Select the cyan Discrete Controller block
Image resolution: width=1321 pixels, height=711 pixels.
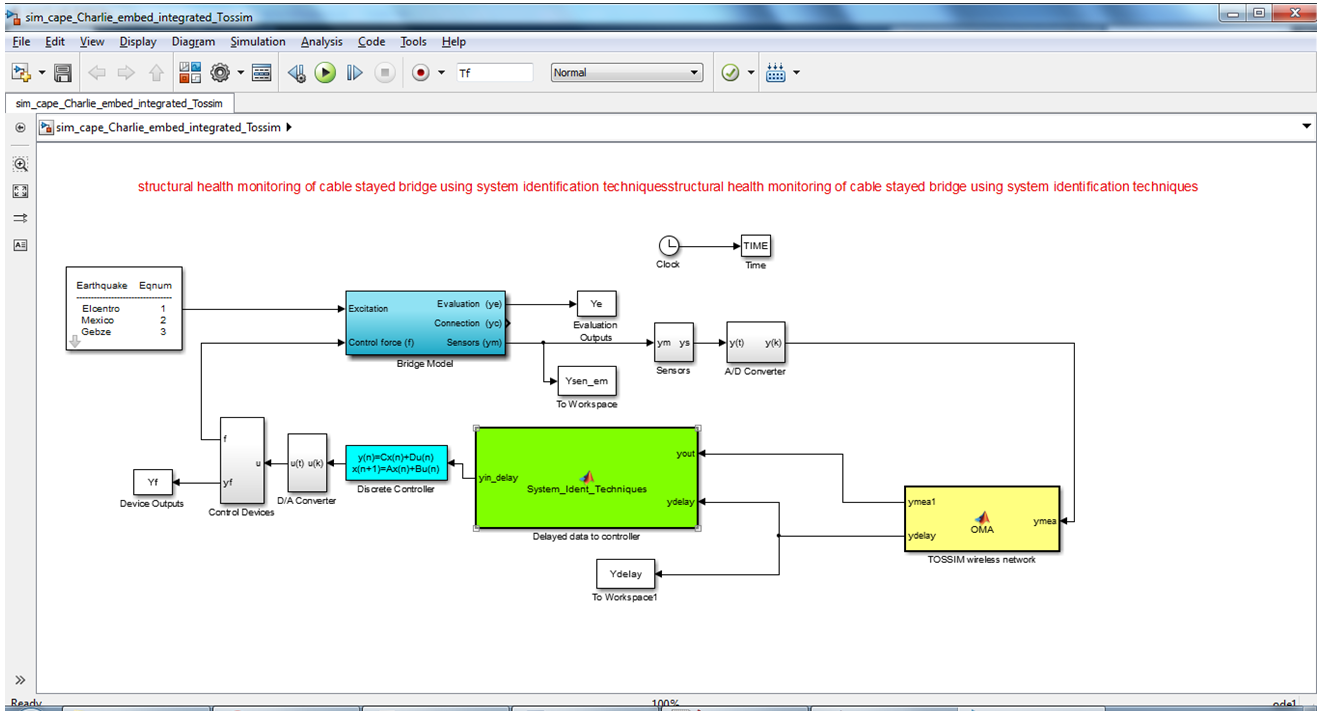tap(396, 463)
